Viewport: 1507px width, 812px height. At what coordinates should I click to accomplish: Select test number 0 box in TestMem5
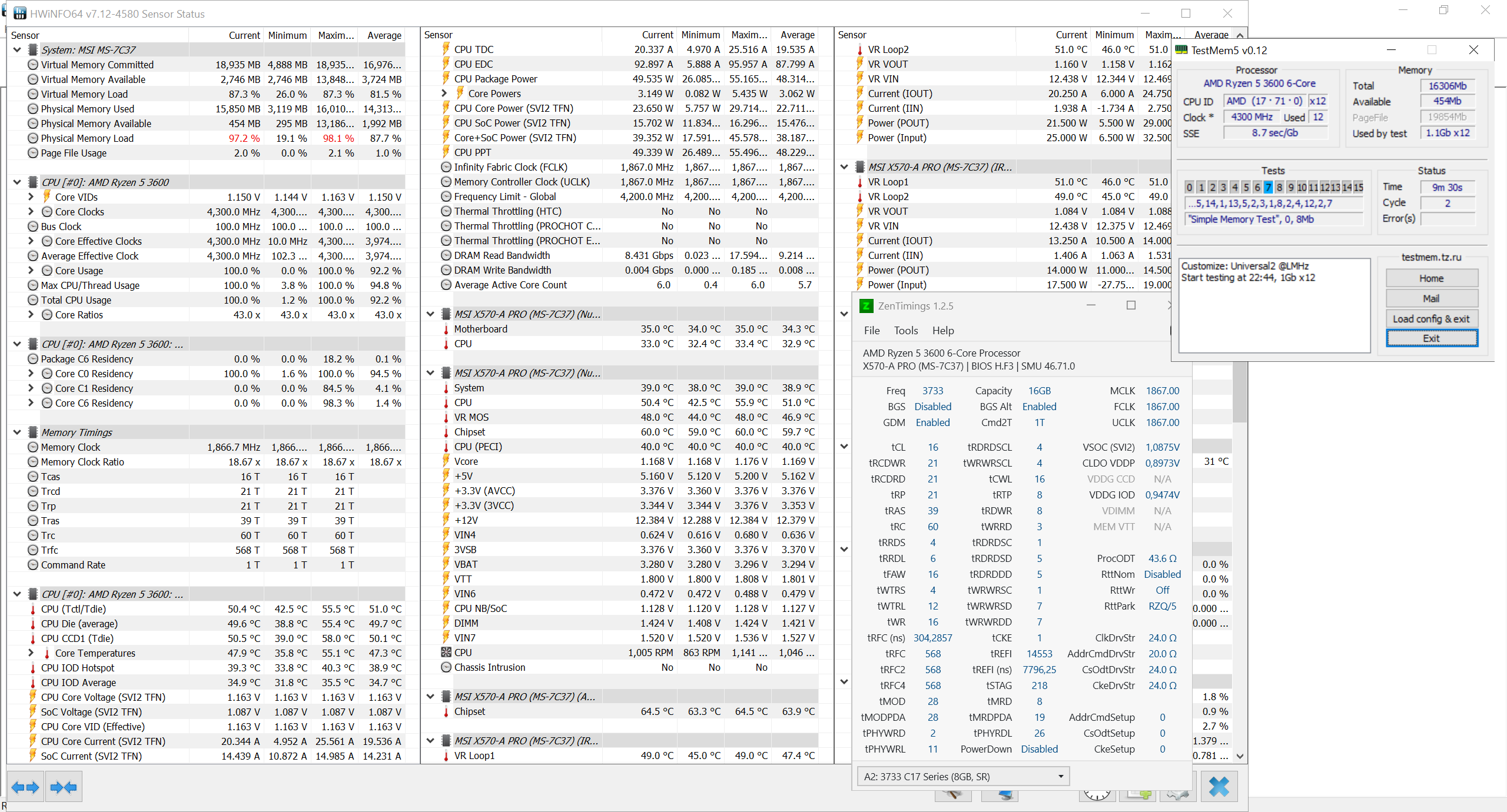pyautogui.click(x=1190, y=187)
